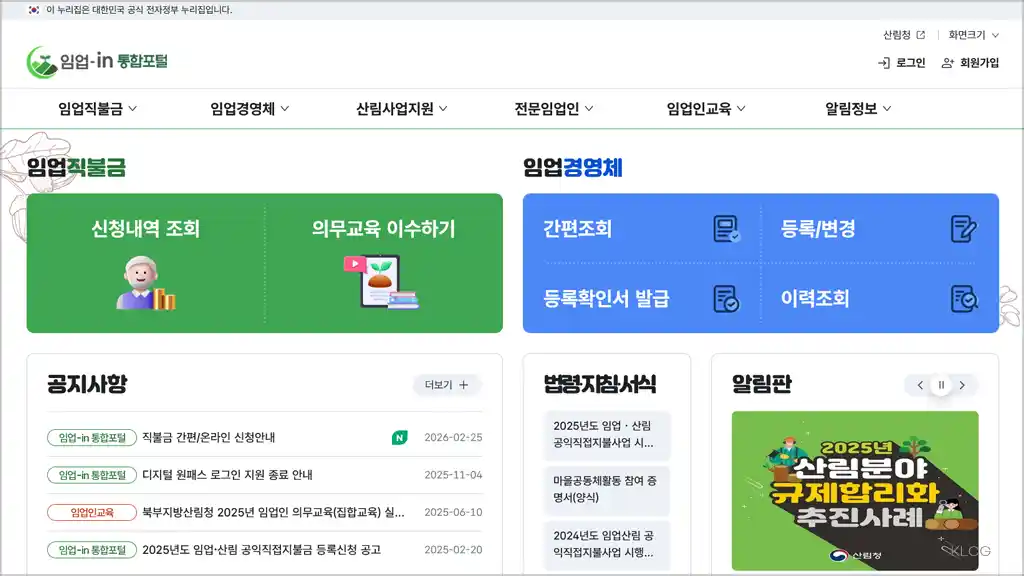Image resolution: width=1024 pixels, height=576 pixels.
Task: Open 이력조회 using its checkmark-document icon
Action: pos(962,298)
